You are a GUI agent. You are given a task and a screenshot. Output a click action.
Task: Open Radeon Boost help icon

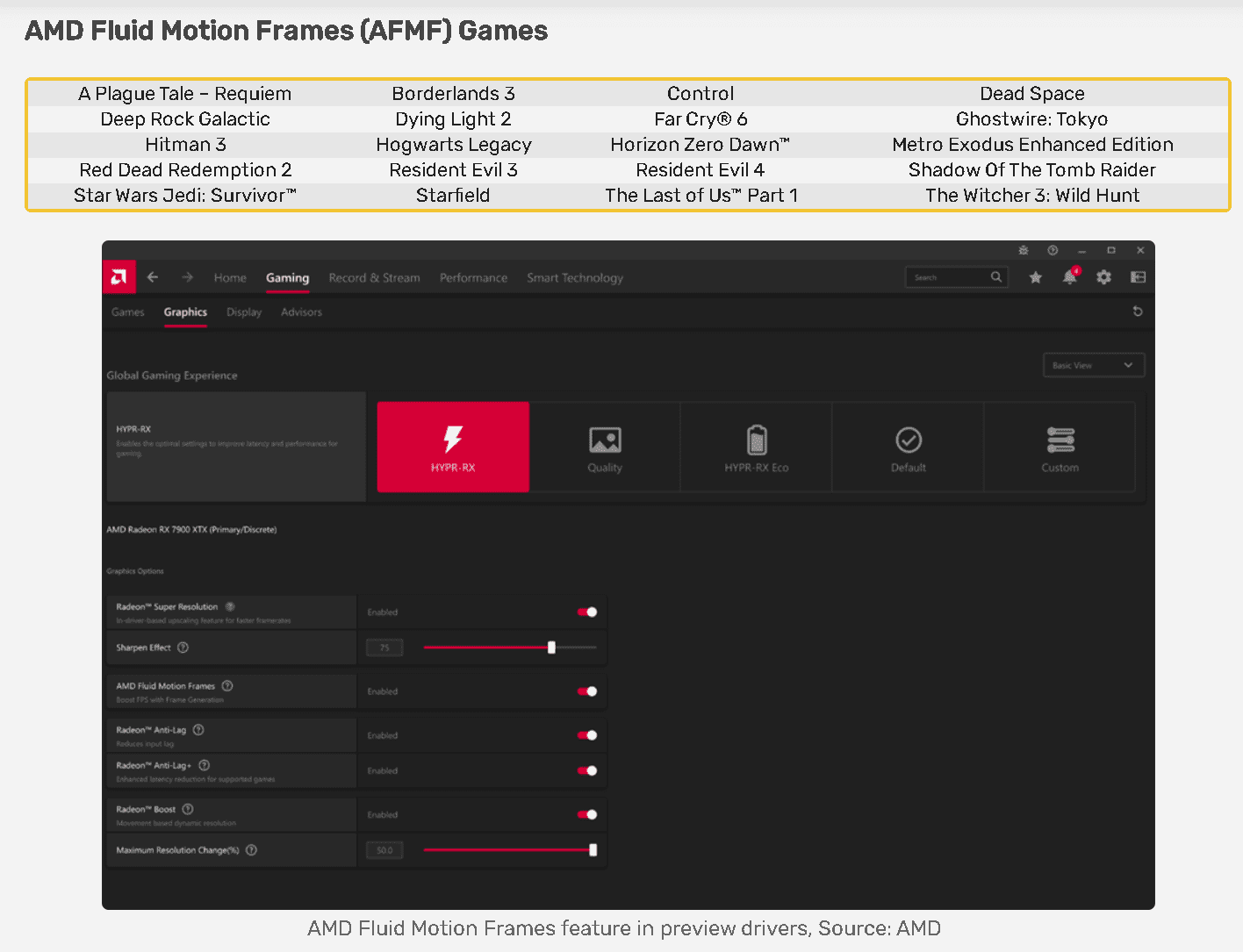[x=188, y=809]
